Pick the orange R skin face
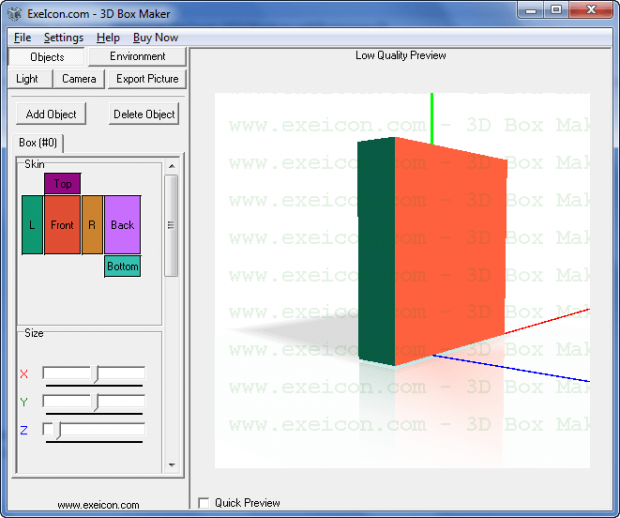620x518 pixels. 92,225
